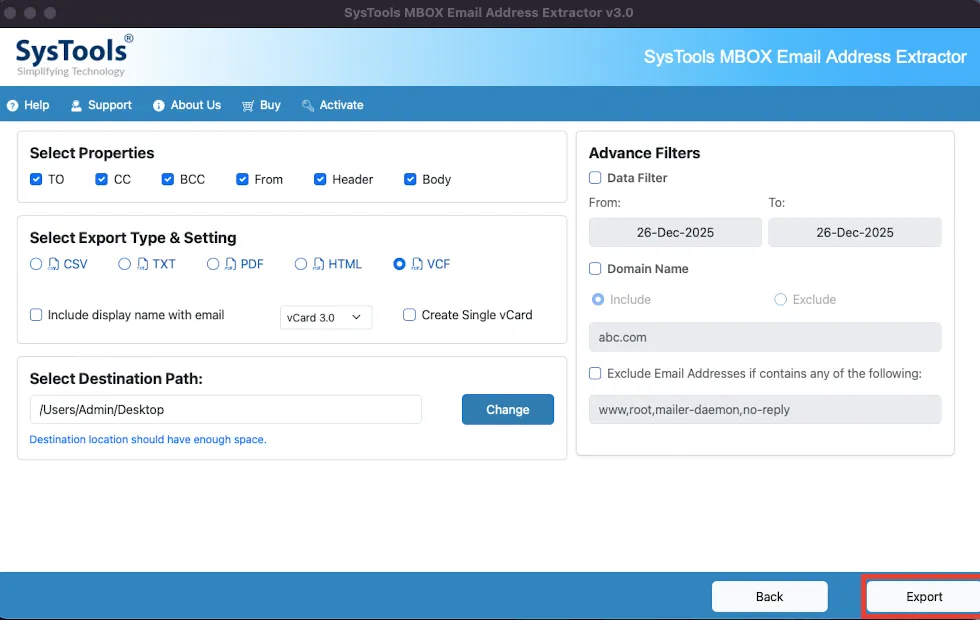Image resolution: width=980 pixels, height=620 pixels.
Task: Click the 'Advance Filters' heading
Action: pos(644,153)
